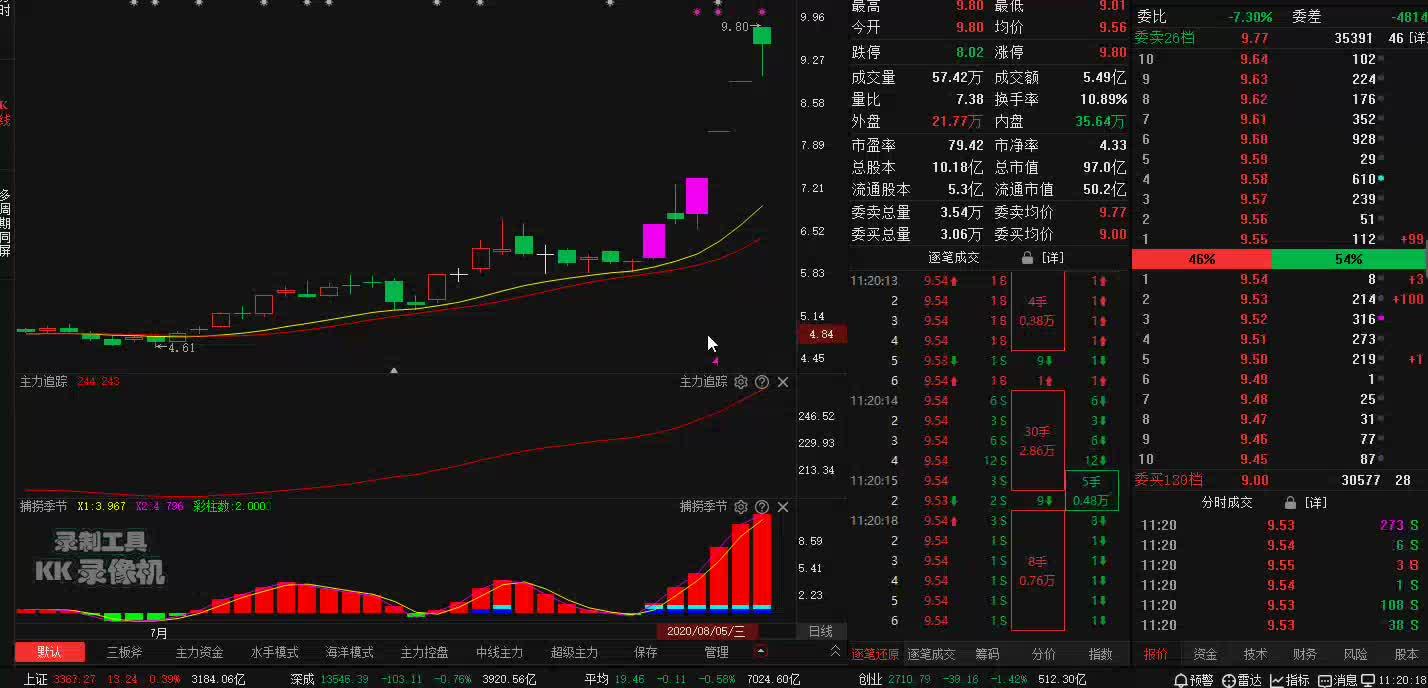This screenshot has height=688, width=1428.
Task: Click the 4.84 price marker on axis
Action: tap(822, 334)
